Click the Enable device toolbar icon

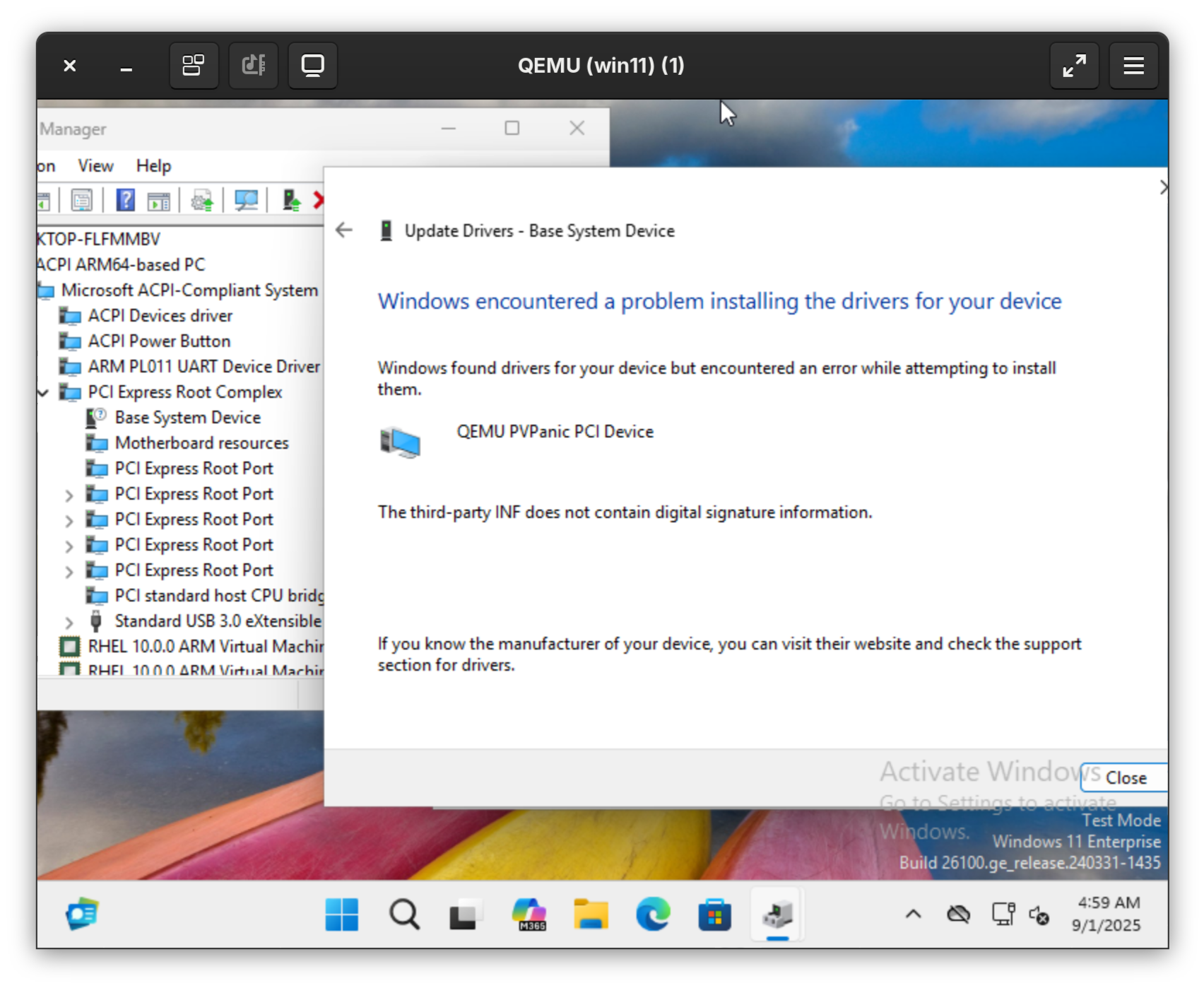coord(291,201)
